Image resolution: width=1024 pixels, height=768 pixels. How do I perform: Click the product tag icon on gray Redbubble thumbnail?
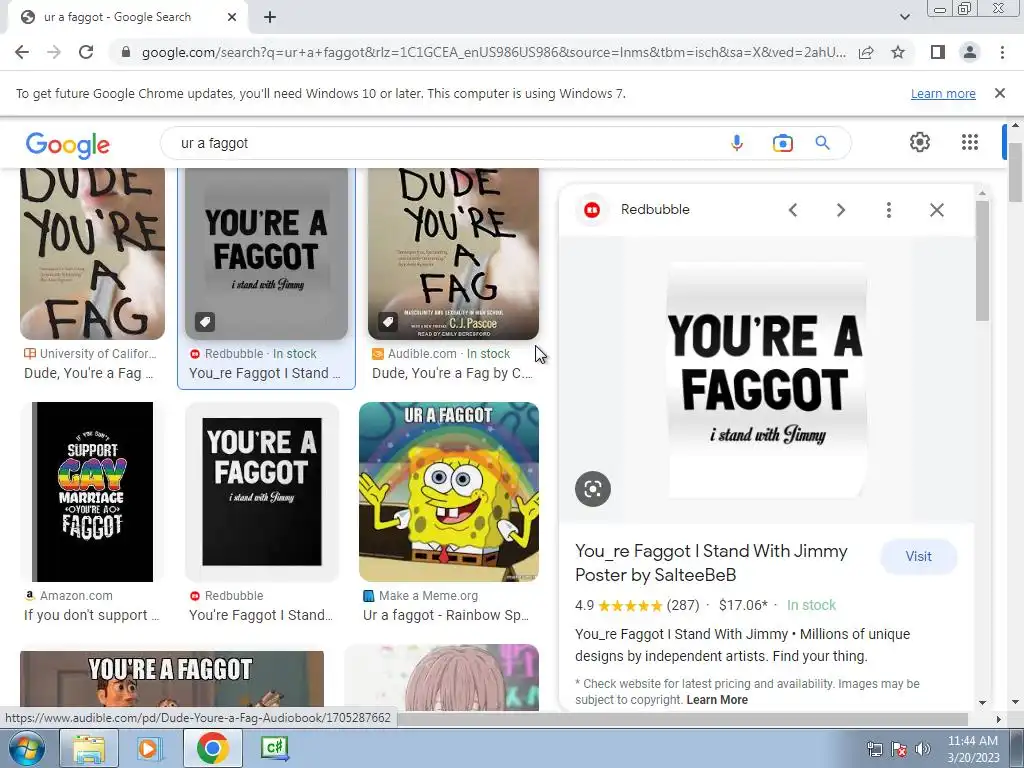point(205,321)
